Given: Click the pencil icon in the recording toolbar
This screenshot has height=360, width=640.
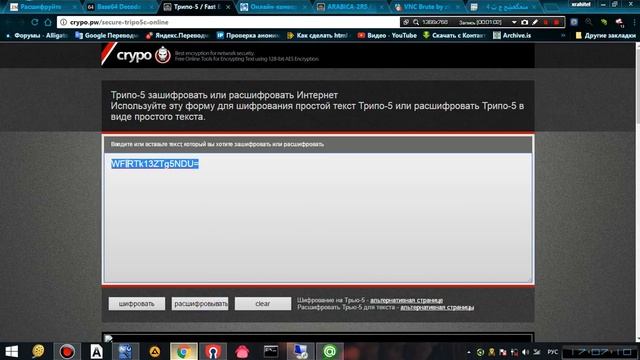Looking at the screenshot, I should coord(535,22).
